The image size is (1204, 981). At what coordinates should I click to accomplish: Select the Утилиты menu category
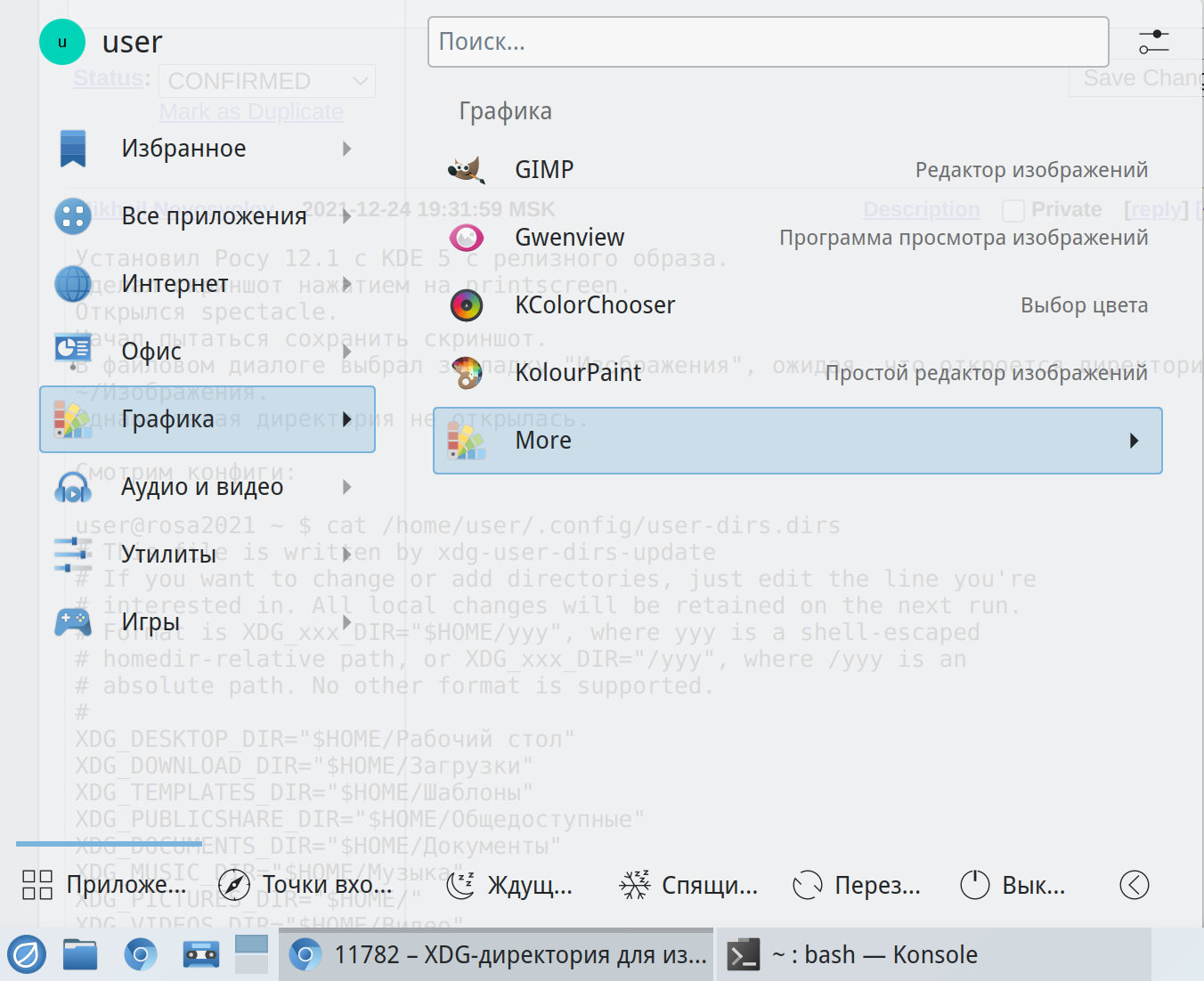click(x=169, y=555)
